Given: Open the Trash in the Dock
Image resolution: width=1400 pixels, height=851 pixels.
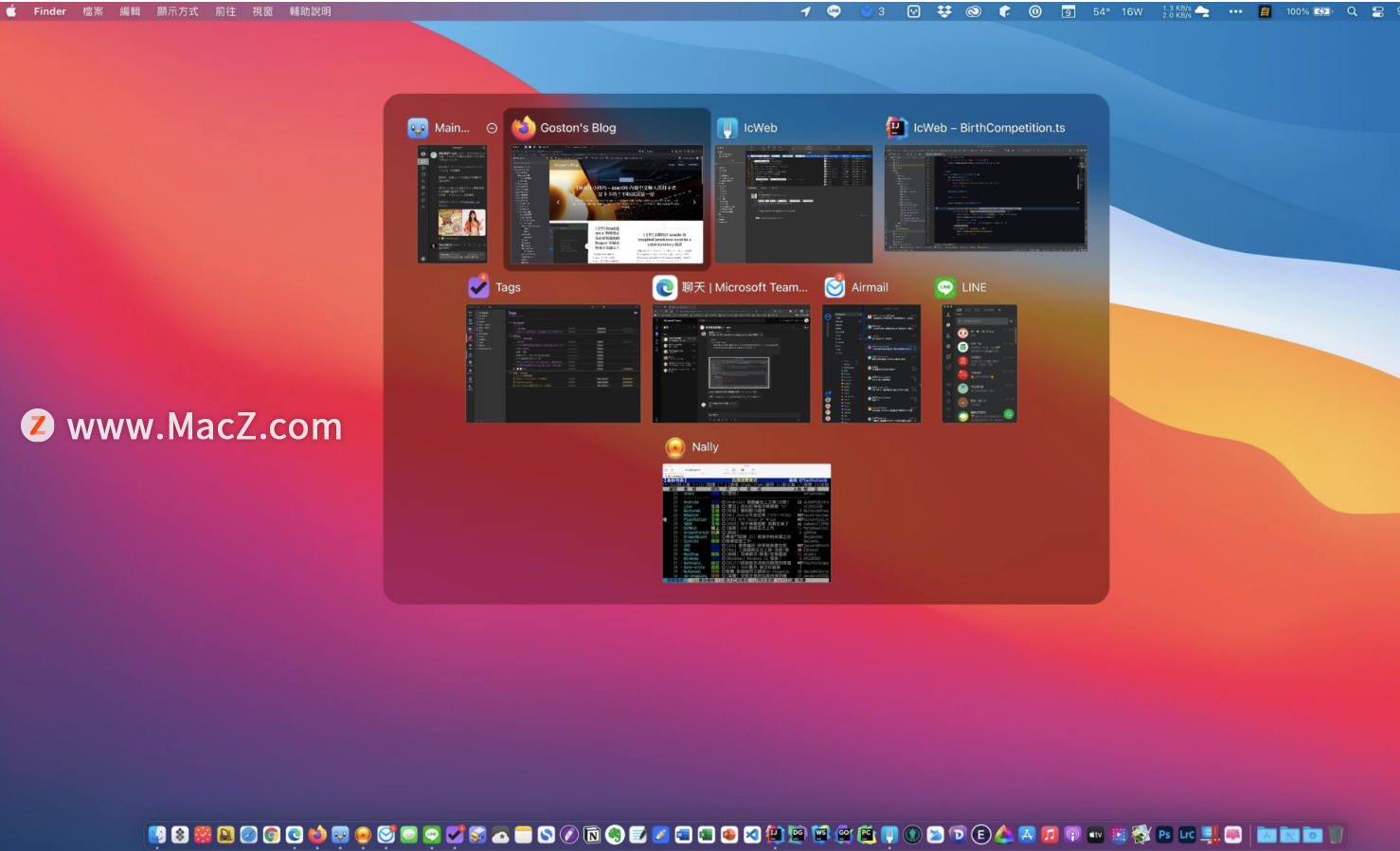Looking at the screenshot, I should (1336, 835).
